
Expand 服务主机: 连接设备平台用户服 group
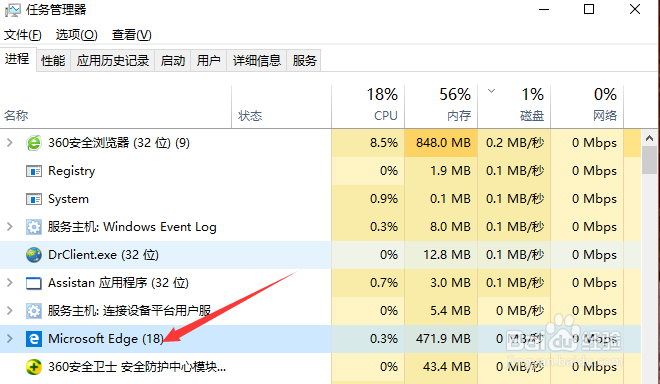[10, 311]
